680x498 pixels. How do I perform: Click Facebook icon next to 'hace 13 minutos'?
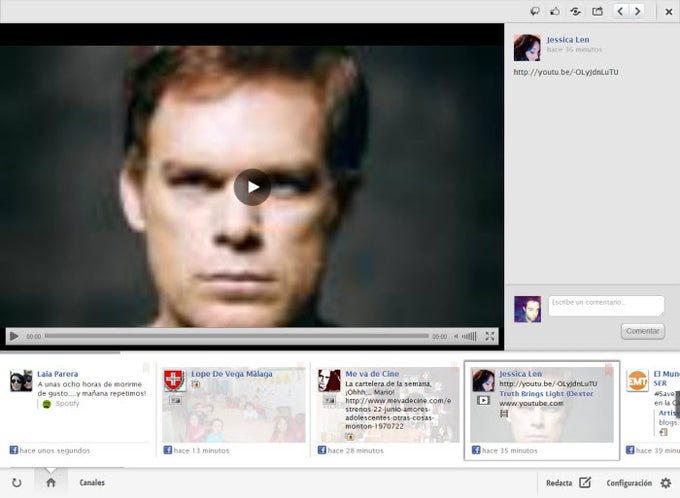168,450
